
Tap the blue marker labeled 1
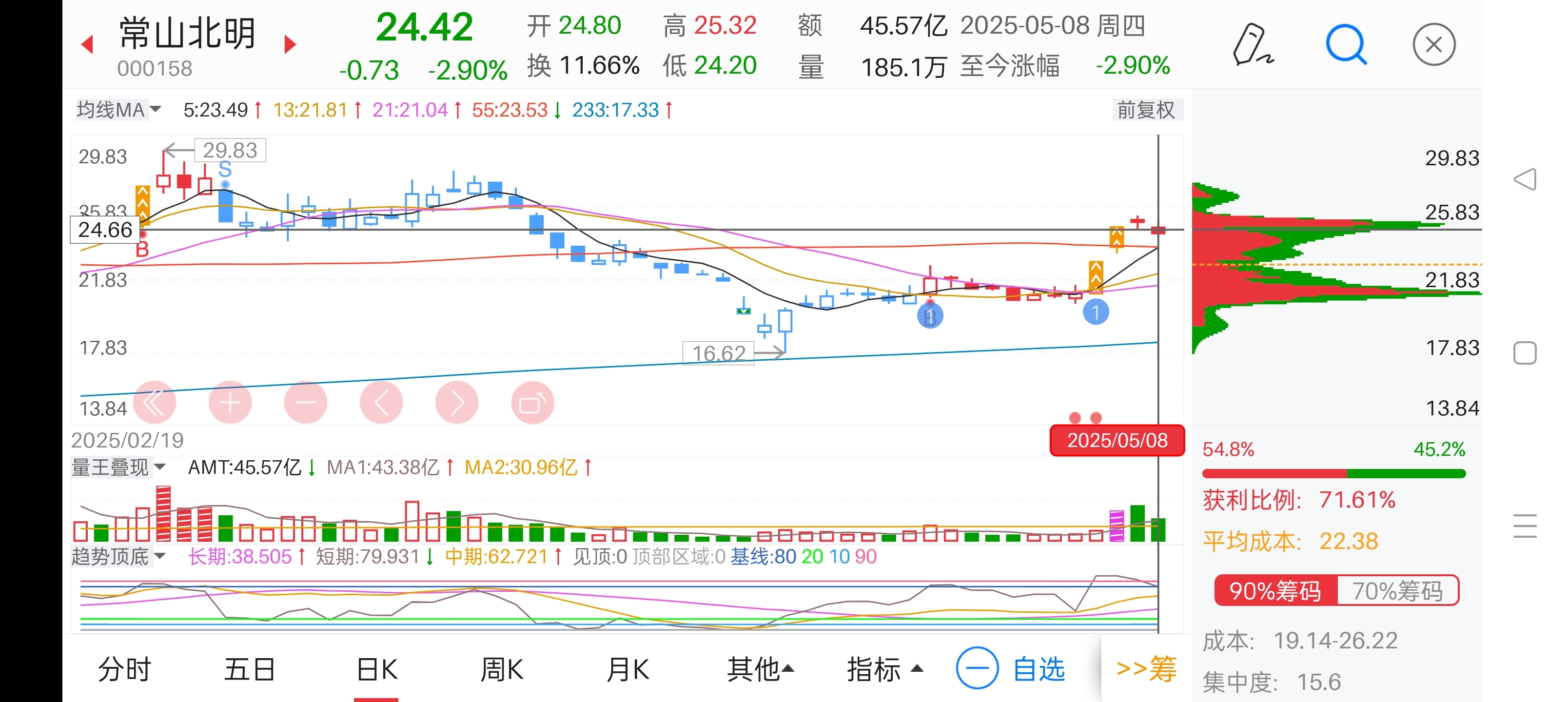pyautogui.click(x=1096, y=312)
